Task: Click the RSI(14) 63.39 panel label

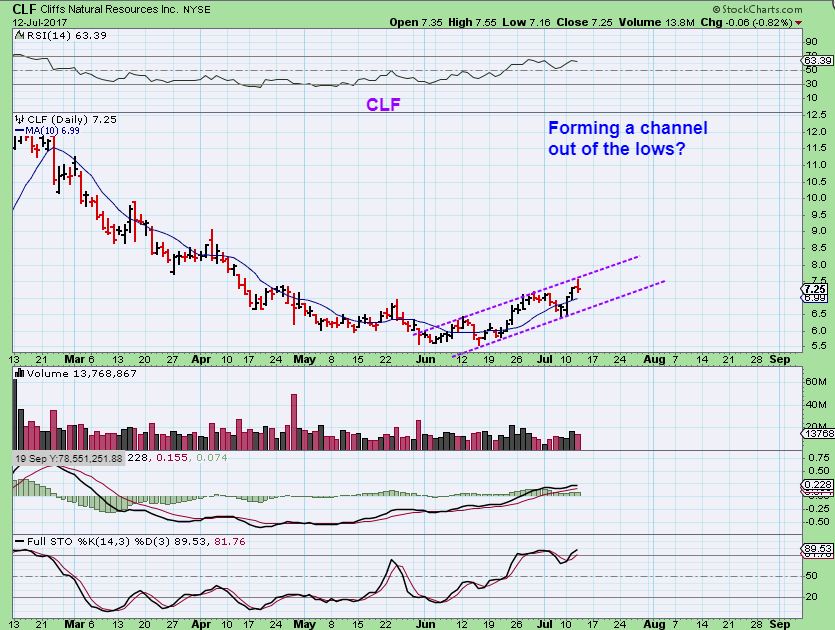Action: (66, 36)
